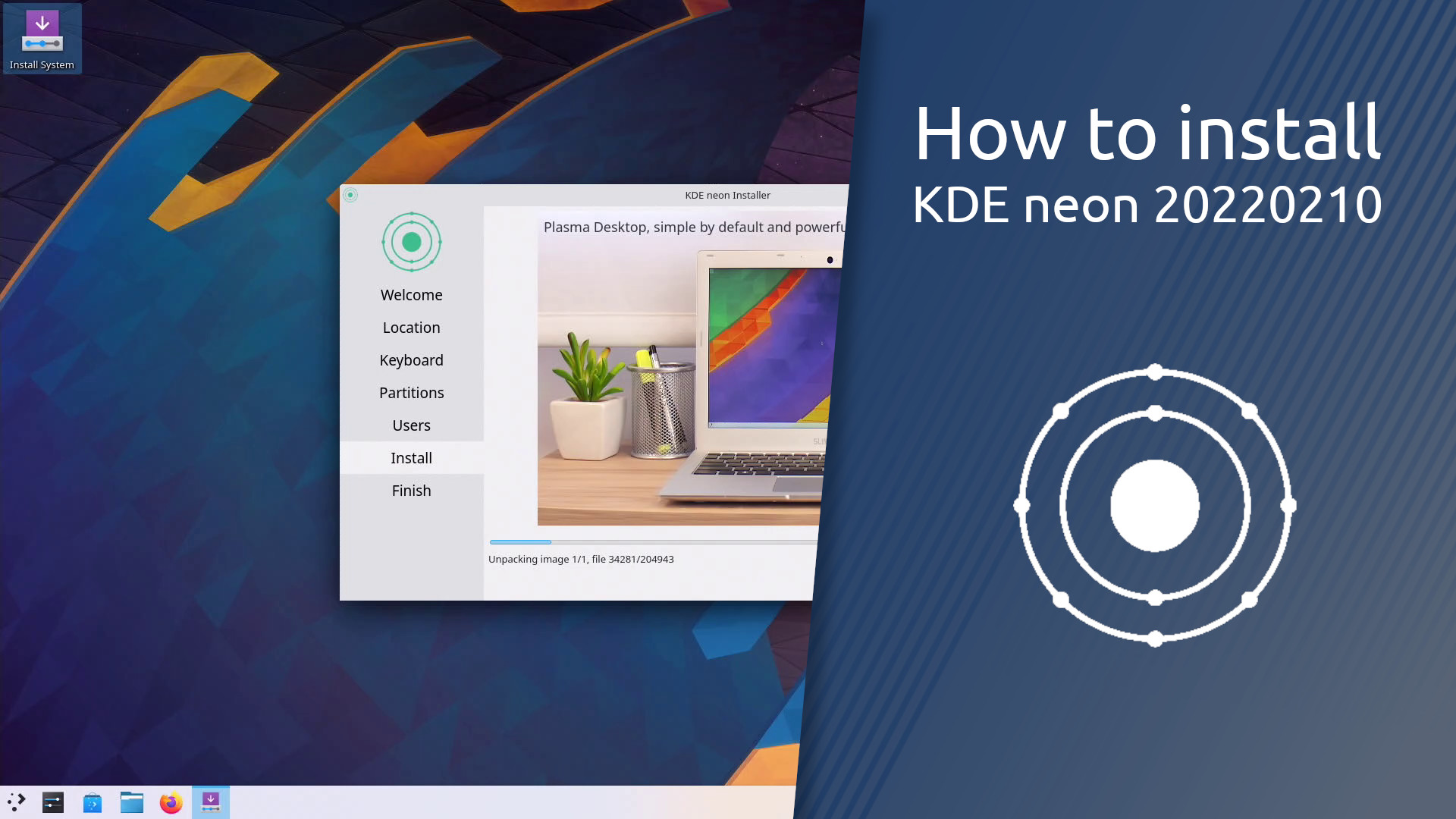Click the installer download icon in taskbar
Viewport: 1456px width, 819px height.
210,801
